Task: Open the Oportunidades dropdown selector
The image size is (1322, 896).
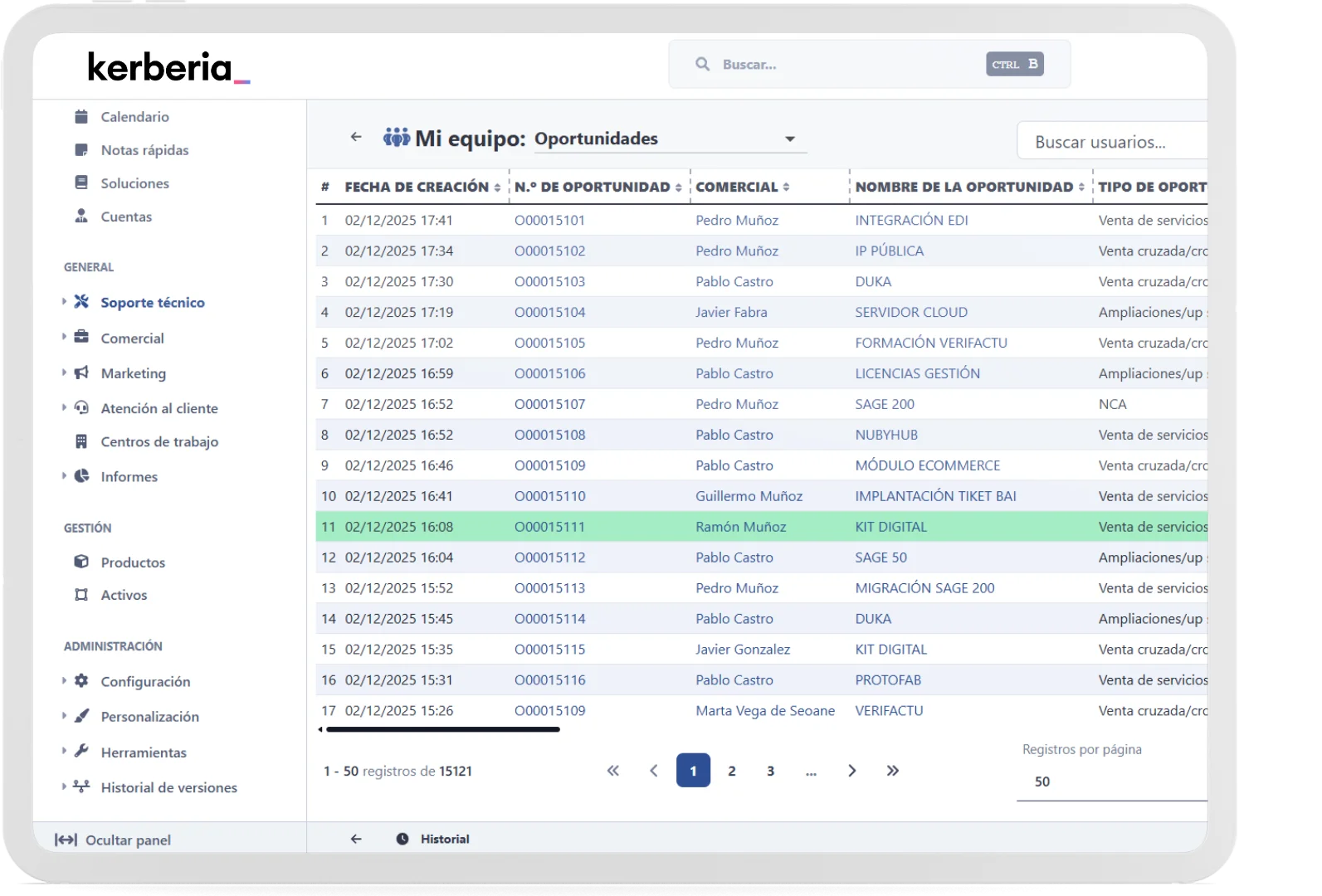Action: [x=669, y=139]
